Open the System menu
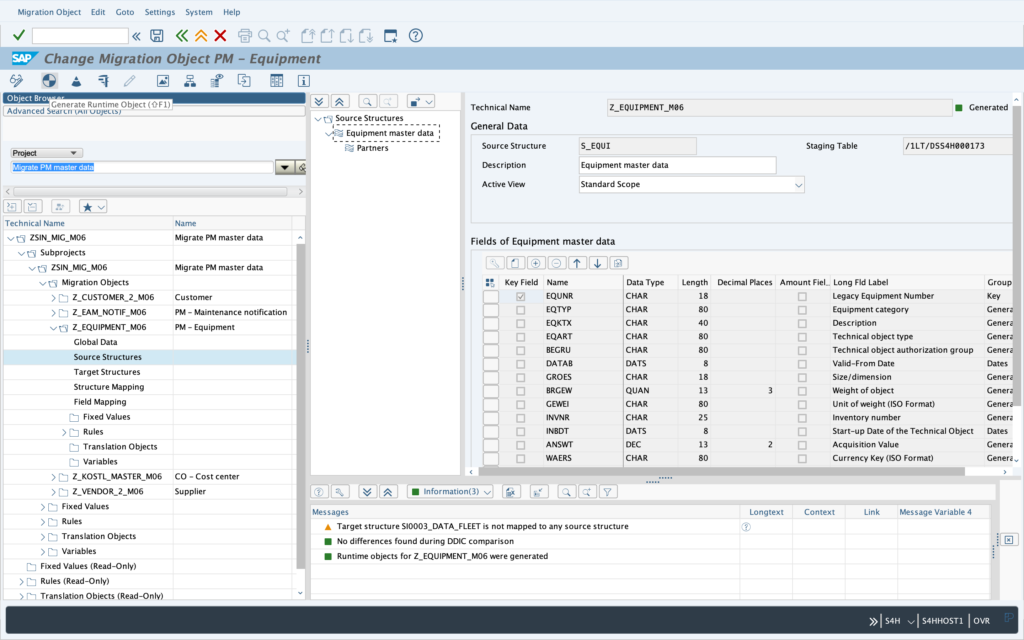 click(x=199, y=12)
